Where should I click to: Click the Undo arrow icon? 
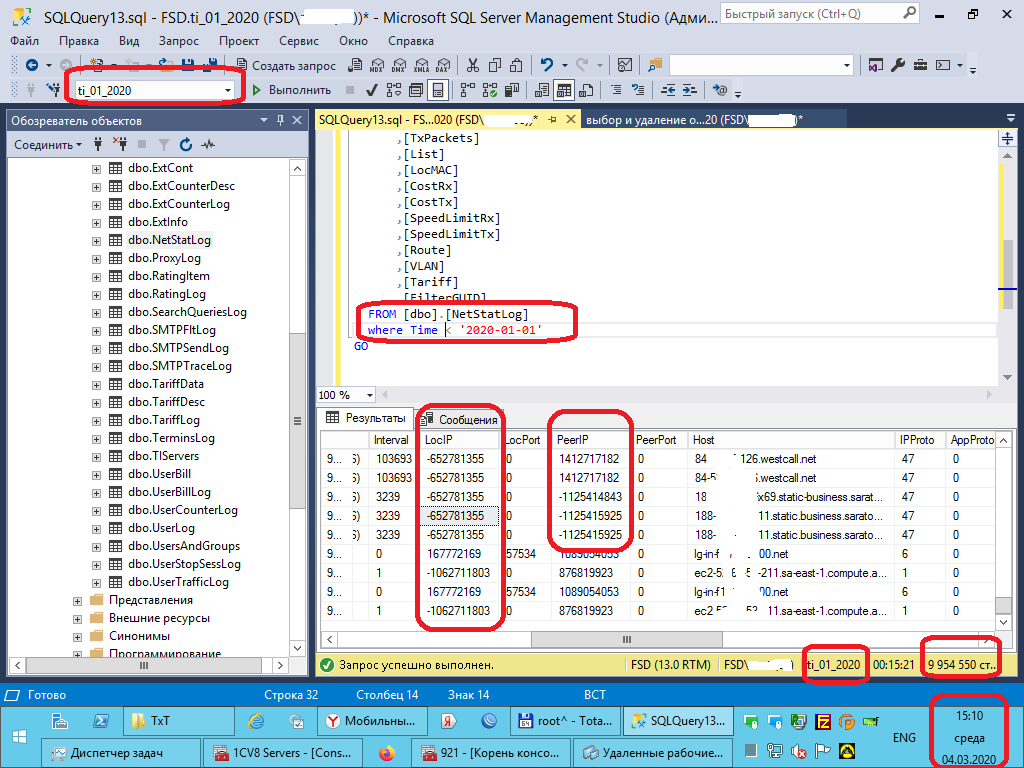click(x=547, y=65)
